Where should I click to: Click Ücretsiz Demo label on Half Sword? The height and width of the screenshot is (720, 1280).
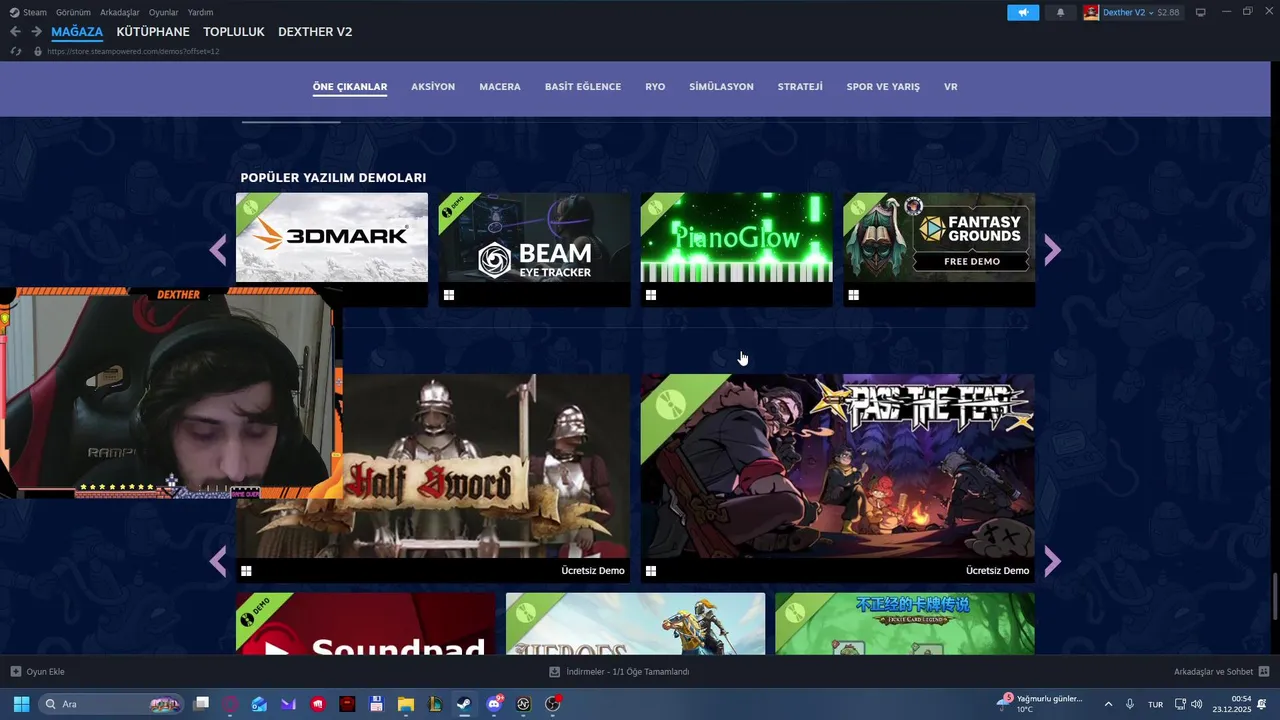click(593, 571)
